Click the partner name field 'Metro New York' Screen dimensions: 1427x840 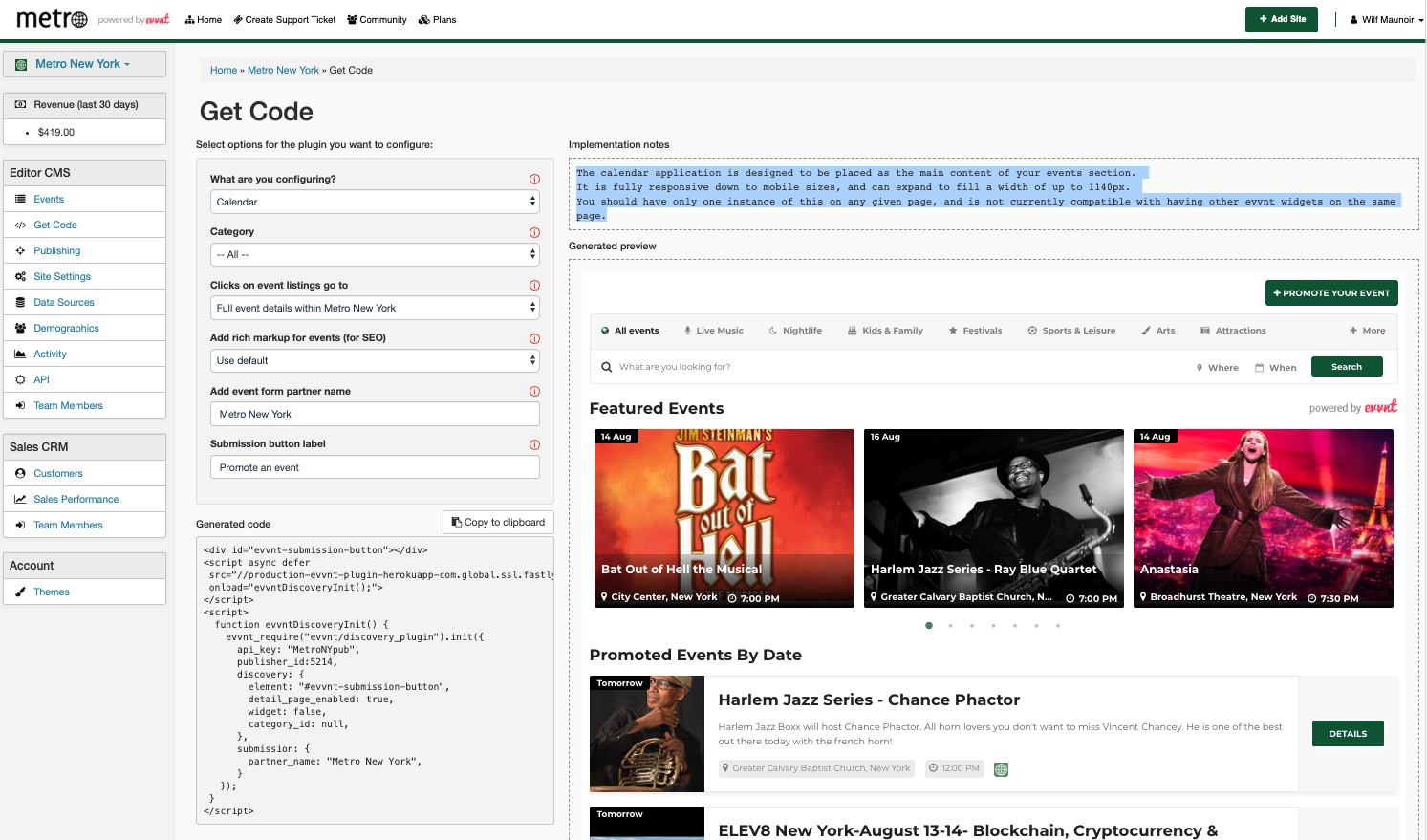(x=375, y=414)
